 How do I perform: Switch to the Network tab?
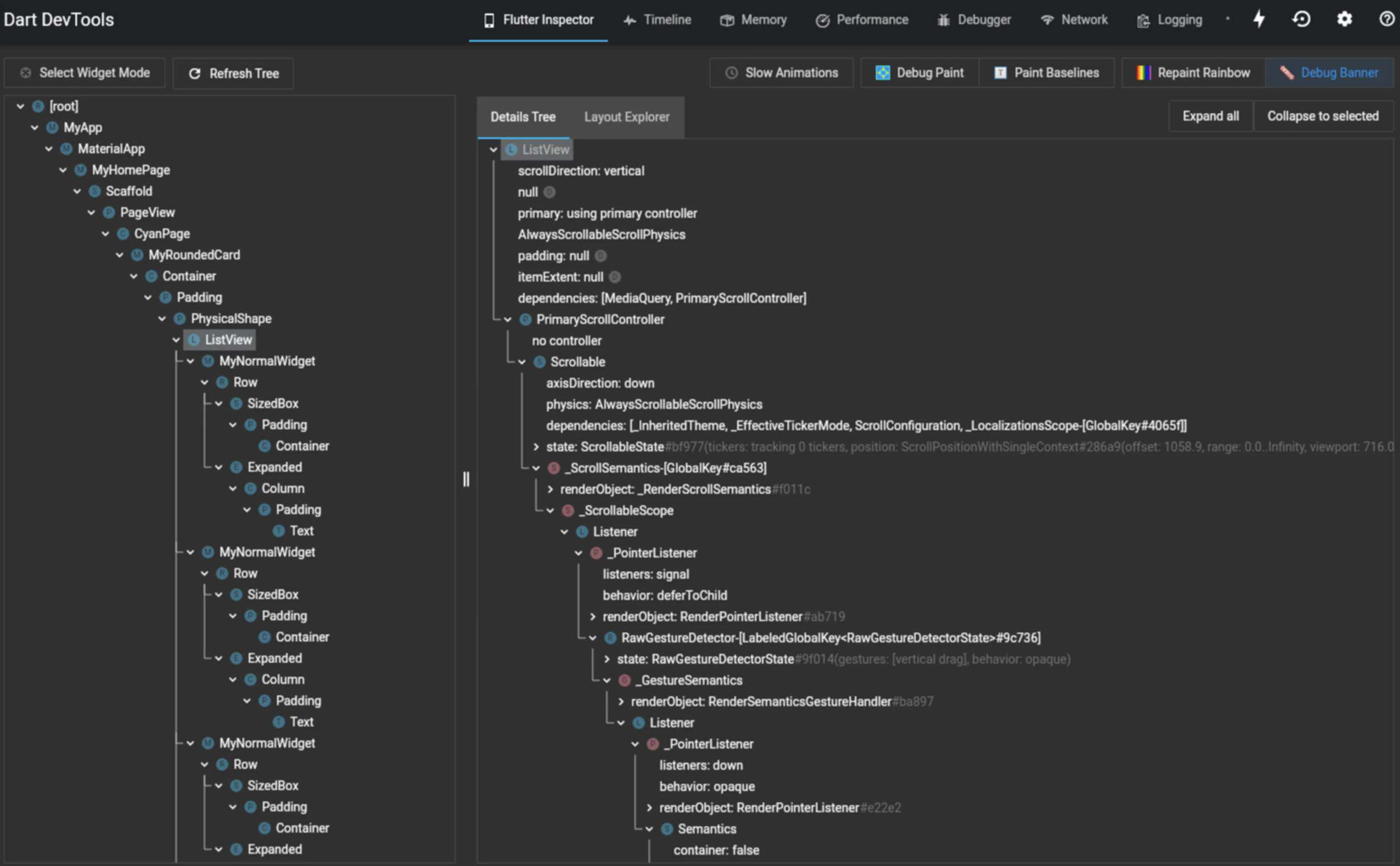click(1073, 20)
